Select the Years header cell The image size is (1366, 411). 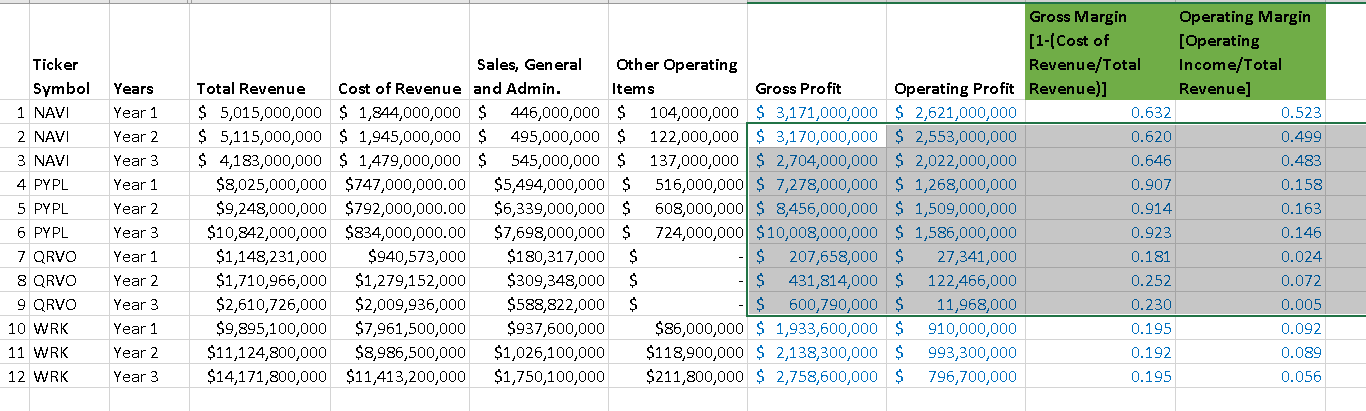149,53
